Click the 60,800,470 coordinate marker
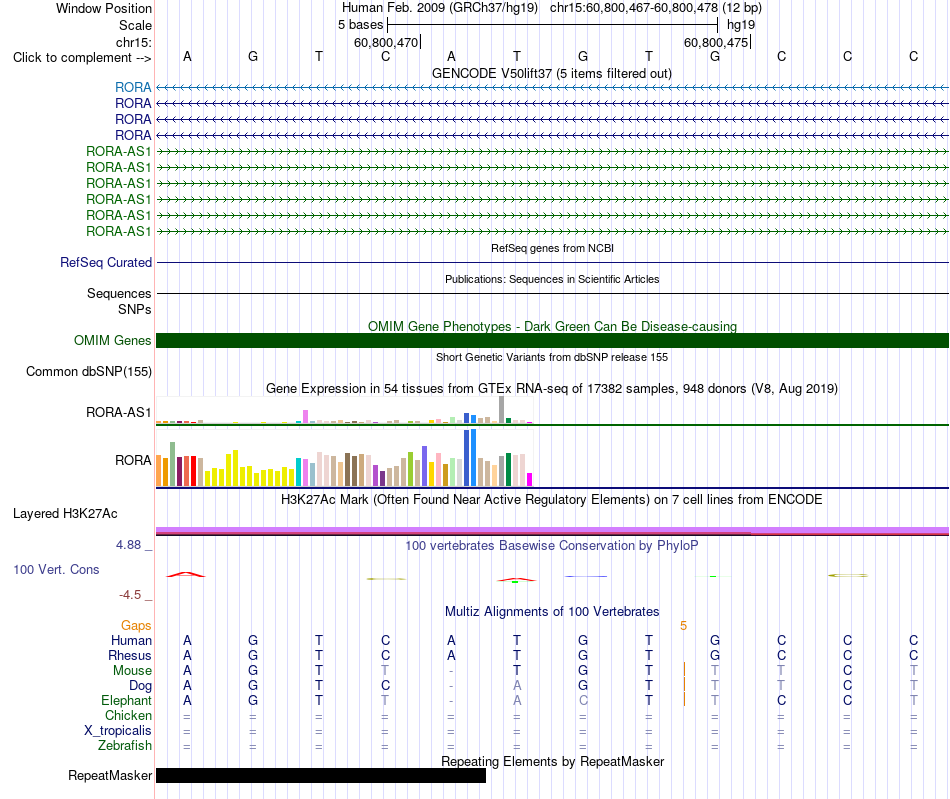The image size is (950, 799). tap(386, 42)
